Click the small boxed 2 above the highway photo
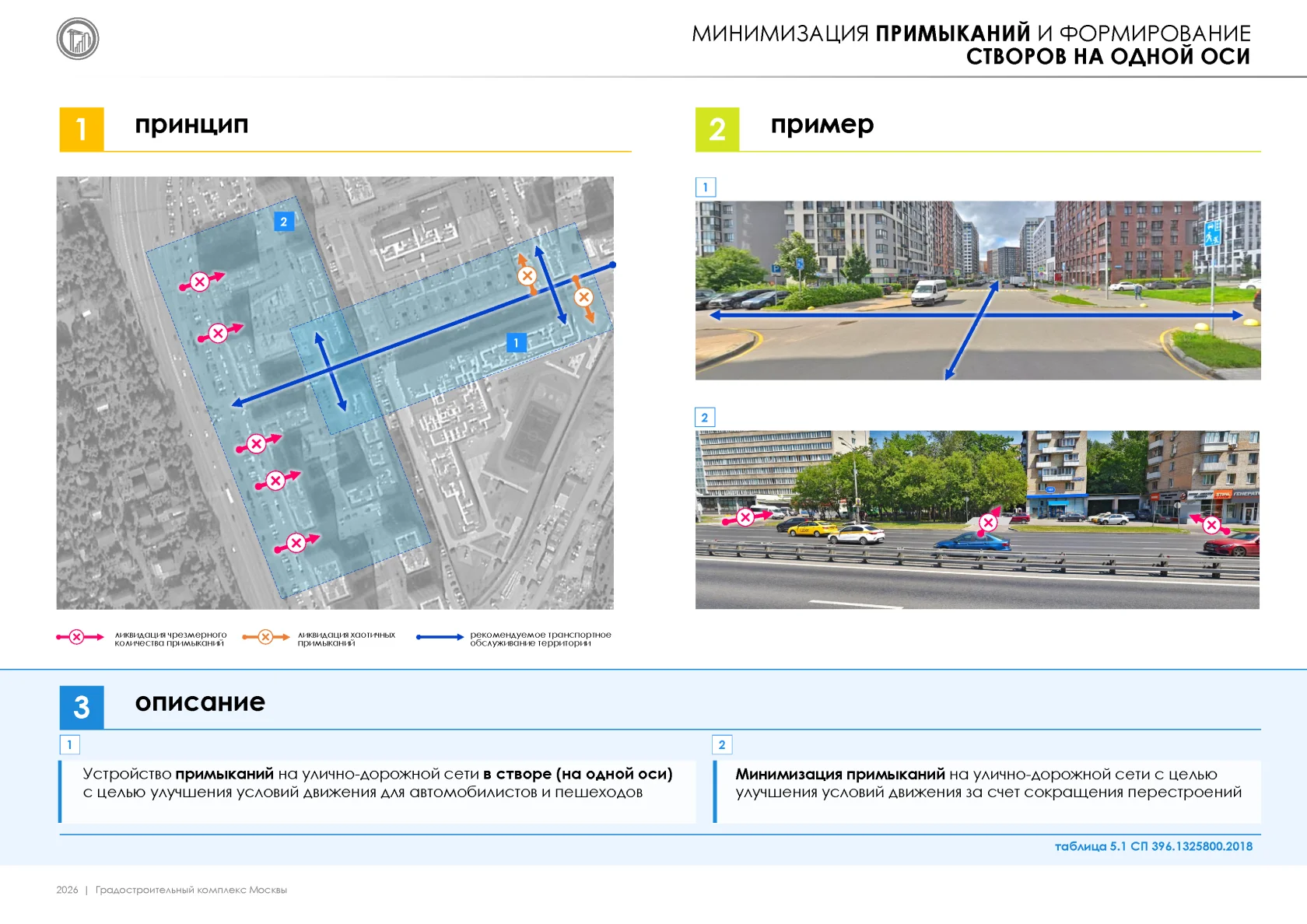The width and height of the screenshot is (1307, 924). (x=705, y=417)
